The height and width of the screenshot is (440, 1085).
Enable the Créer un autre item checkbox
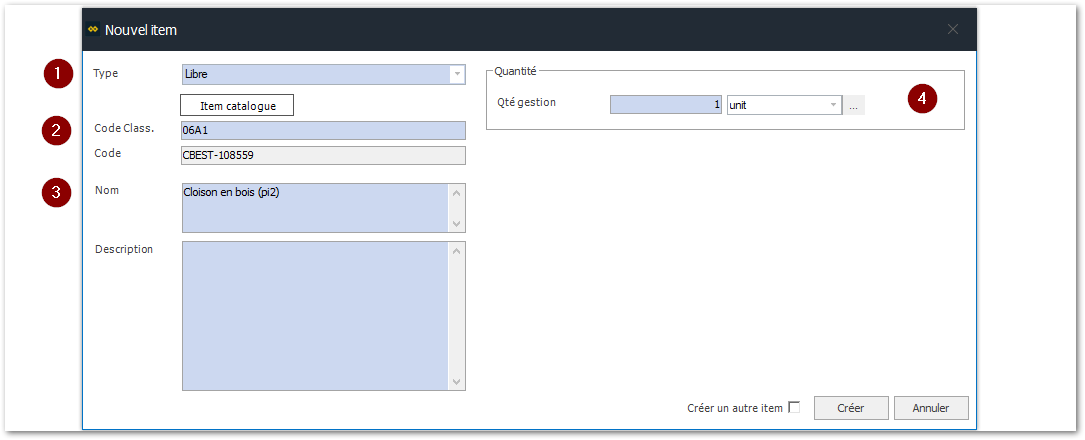[x=794, y=407]
